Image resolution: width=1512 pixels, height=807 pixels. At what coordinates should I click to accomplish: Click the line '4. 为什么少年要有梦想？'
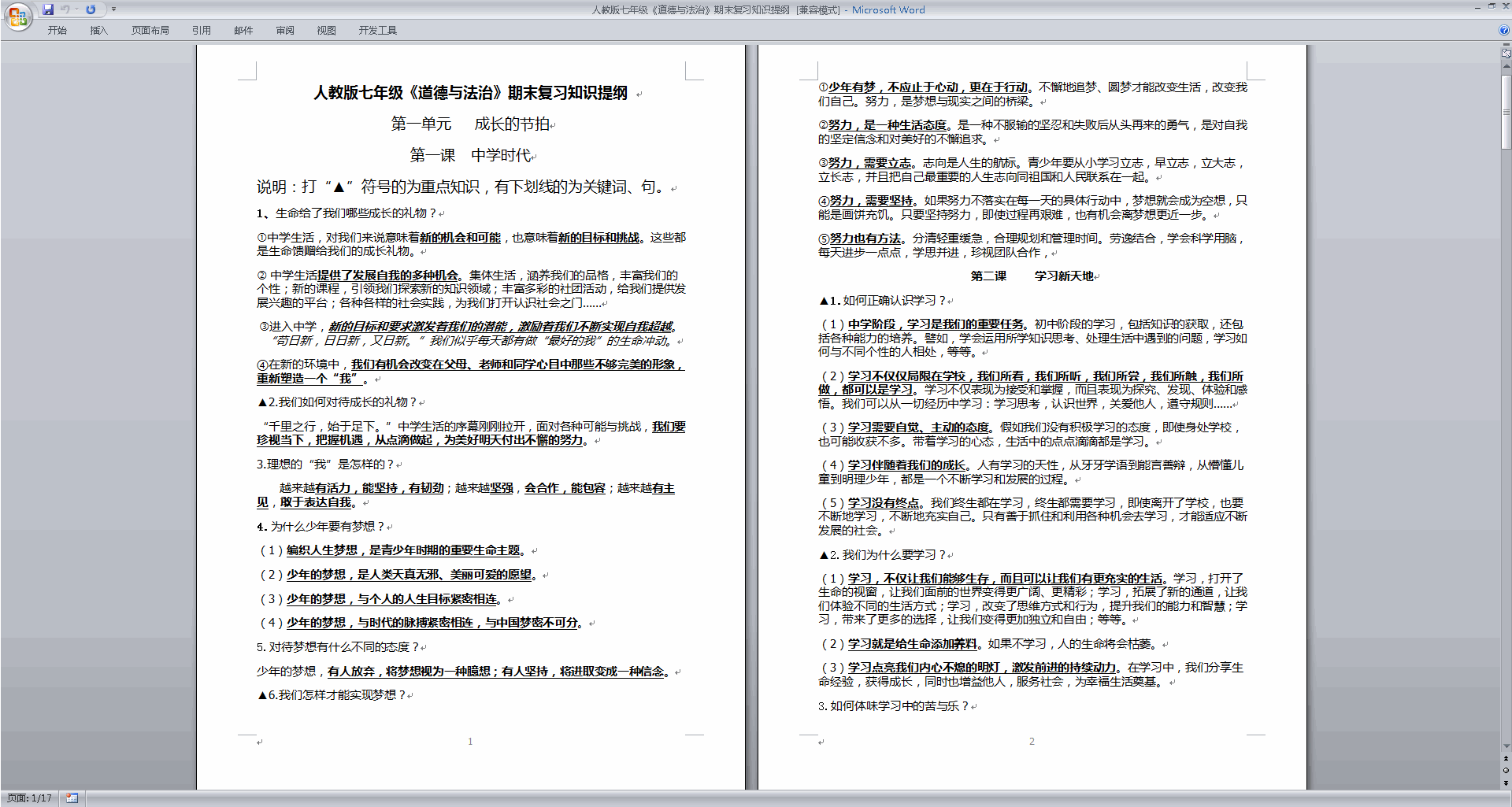[x=320, y=527]
